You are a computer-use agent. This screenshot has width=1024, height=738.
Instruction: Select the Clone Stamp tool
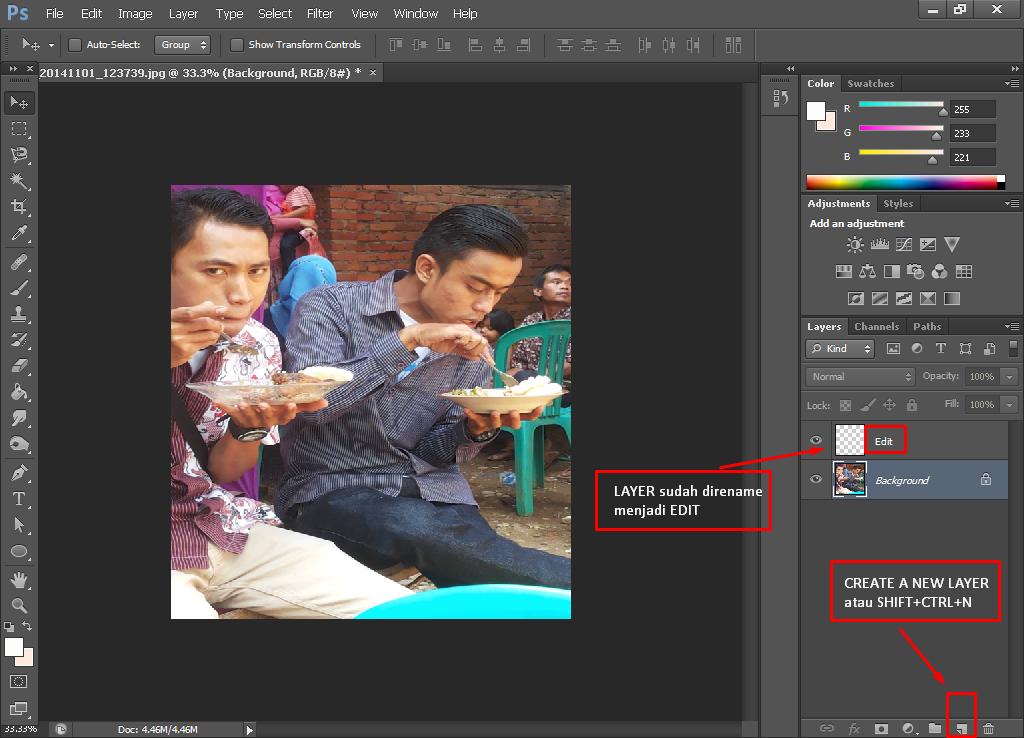(x=19, y=314)
